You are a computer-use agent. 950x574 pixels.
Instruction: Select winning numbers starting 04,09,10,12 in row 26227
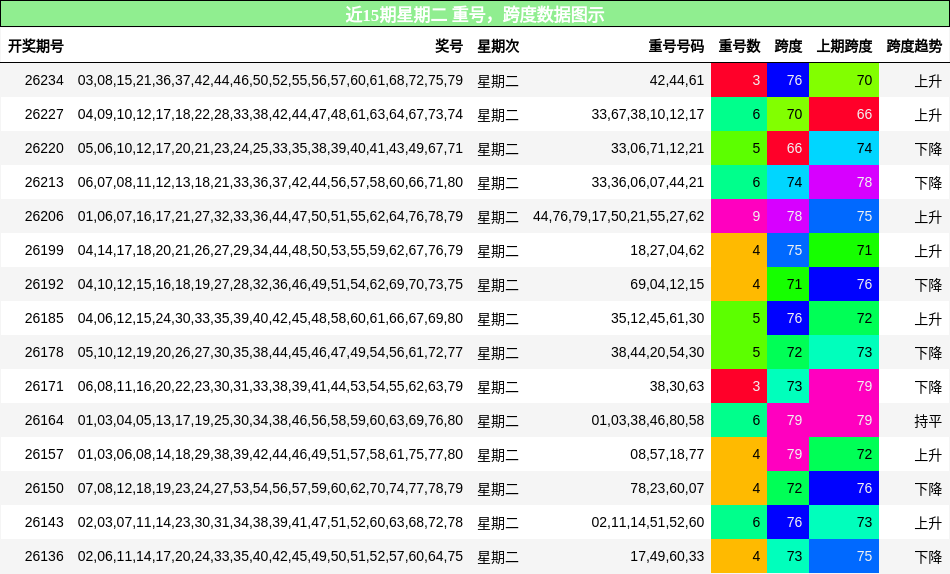pos(270,114)
